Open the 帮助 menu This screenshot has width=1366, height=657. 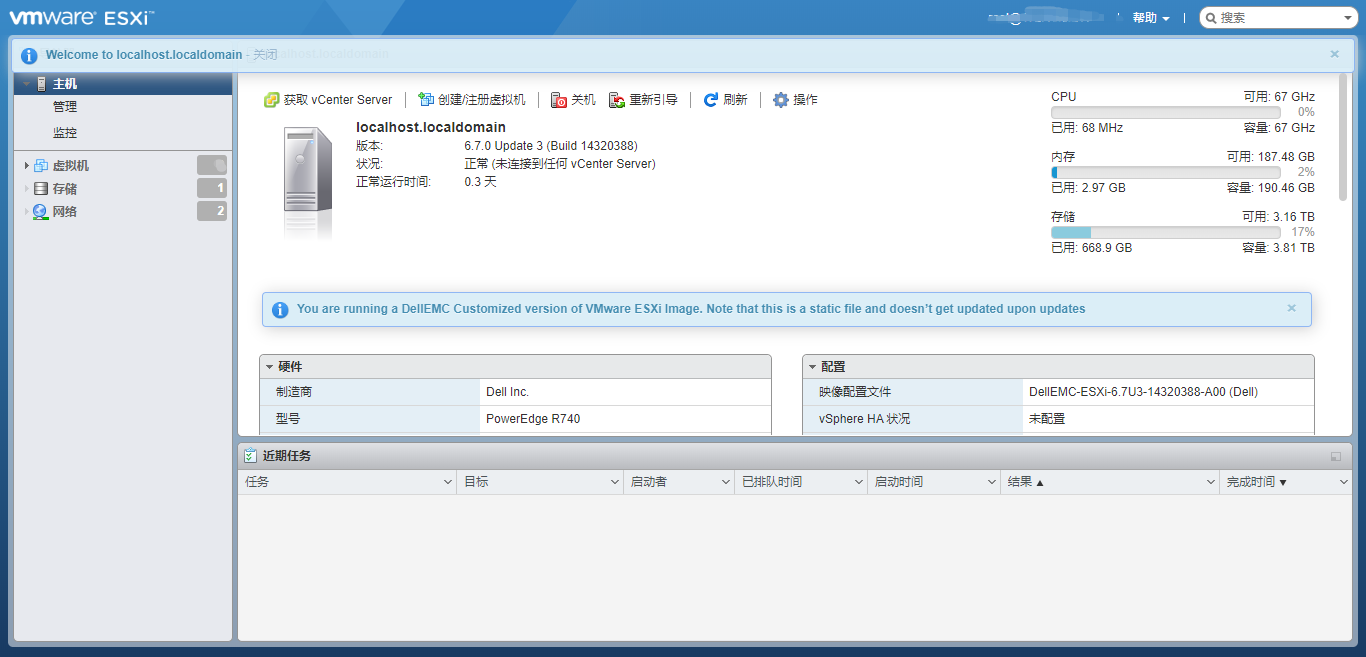tap(1150, 17)
